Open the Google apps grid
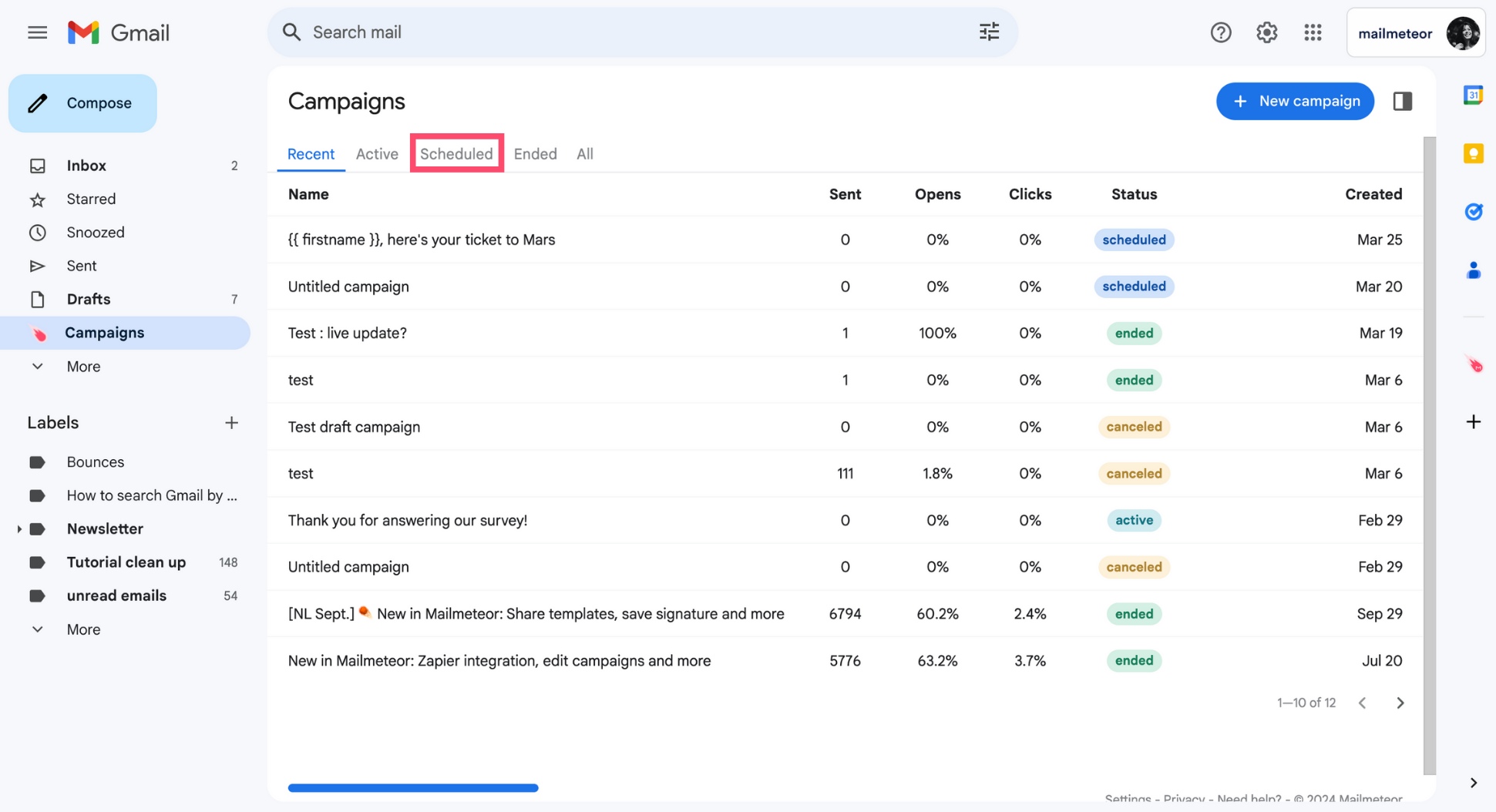Viewport: 1496px width, 812px height. [1313, 32]
